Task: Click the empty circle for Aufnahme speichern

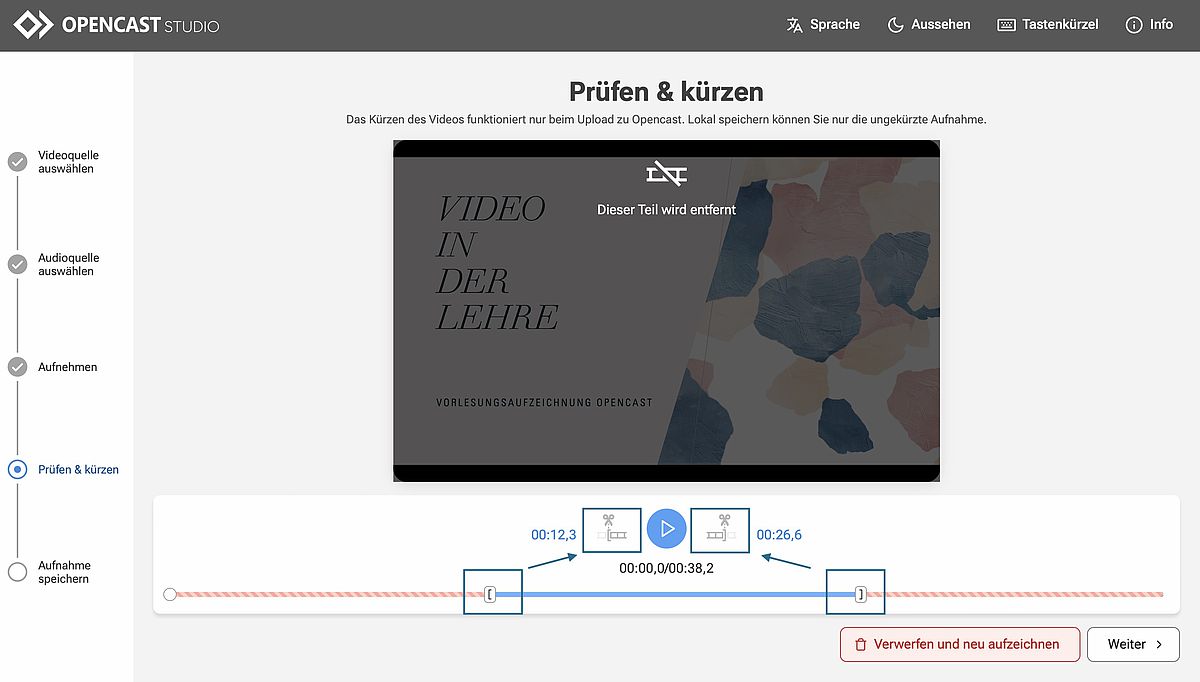Action: (17, 572)
